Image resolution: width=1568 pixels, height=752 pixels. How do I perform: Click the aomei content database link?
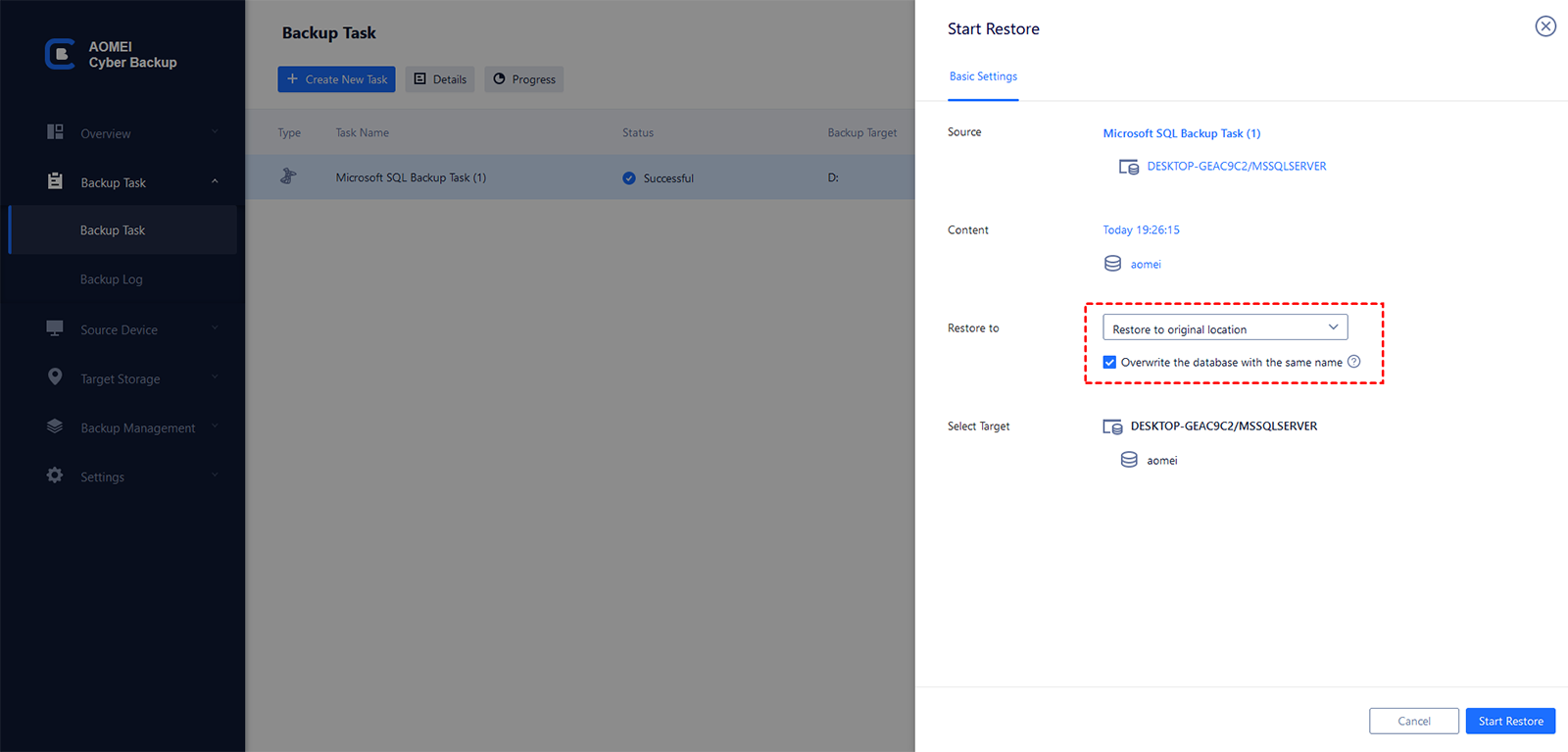1146,265
